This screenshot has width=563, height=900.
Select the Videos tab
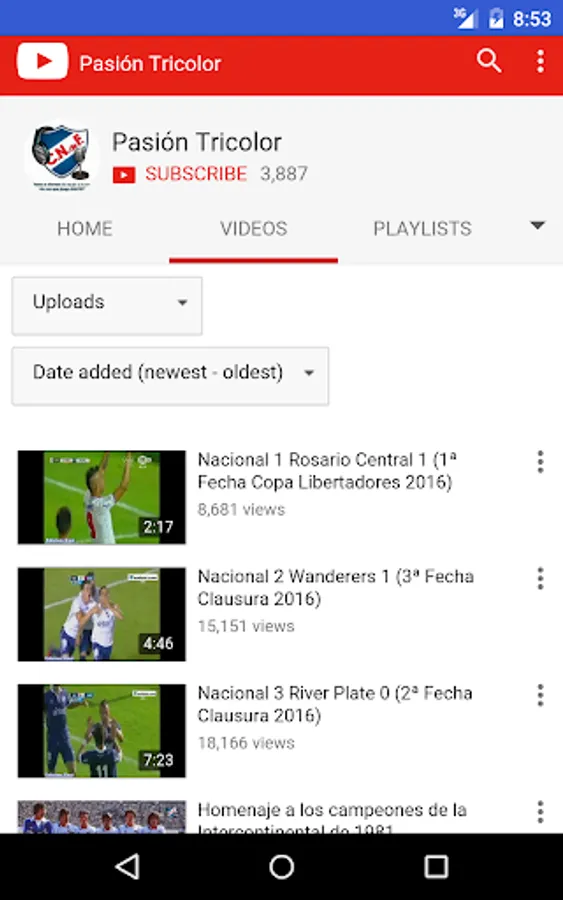(254, 228)
